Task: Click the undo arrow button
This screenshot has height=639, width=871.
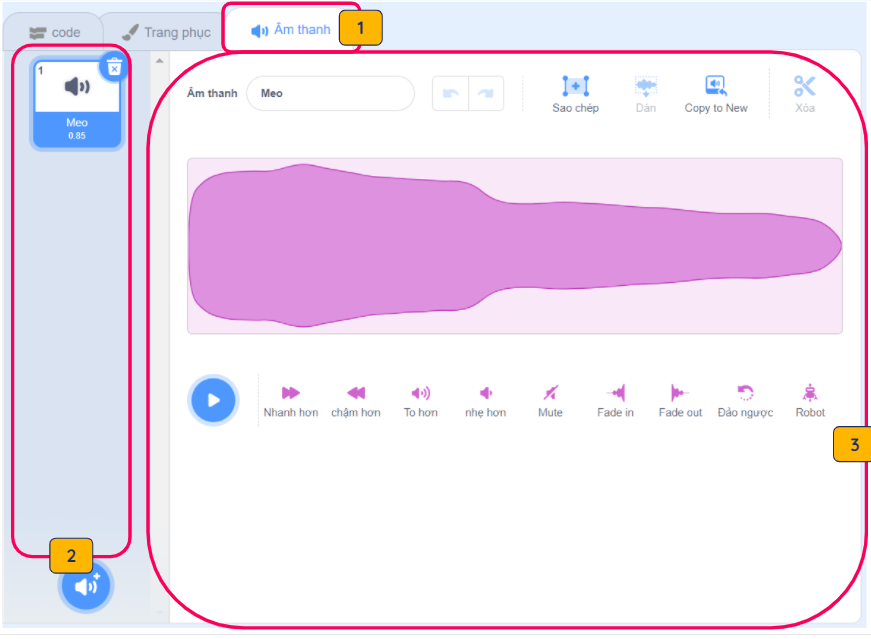Action: 450,93
